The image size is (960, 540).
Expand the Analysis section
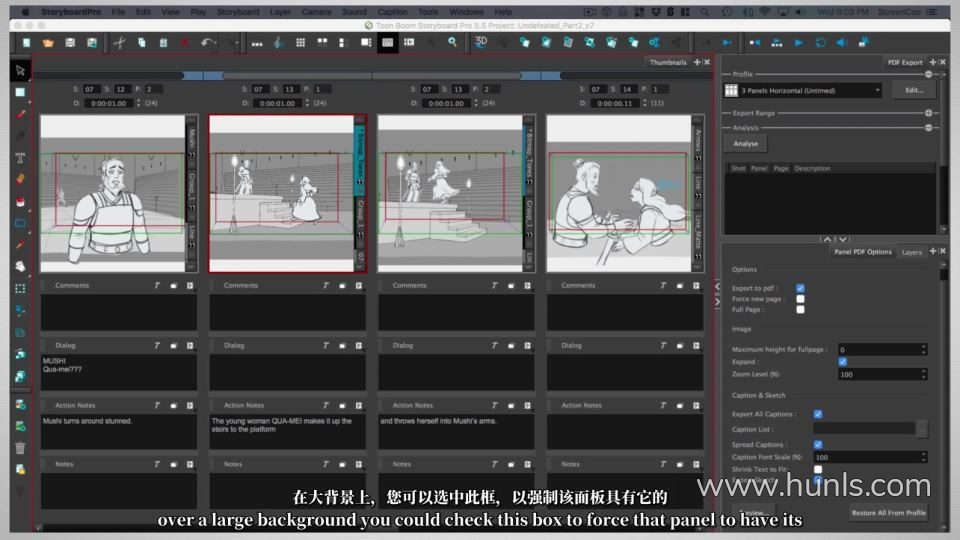928,128
